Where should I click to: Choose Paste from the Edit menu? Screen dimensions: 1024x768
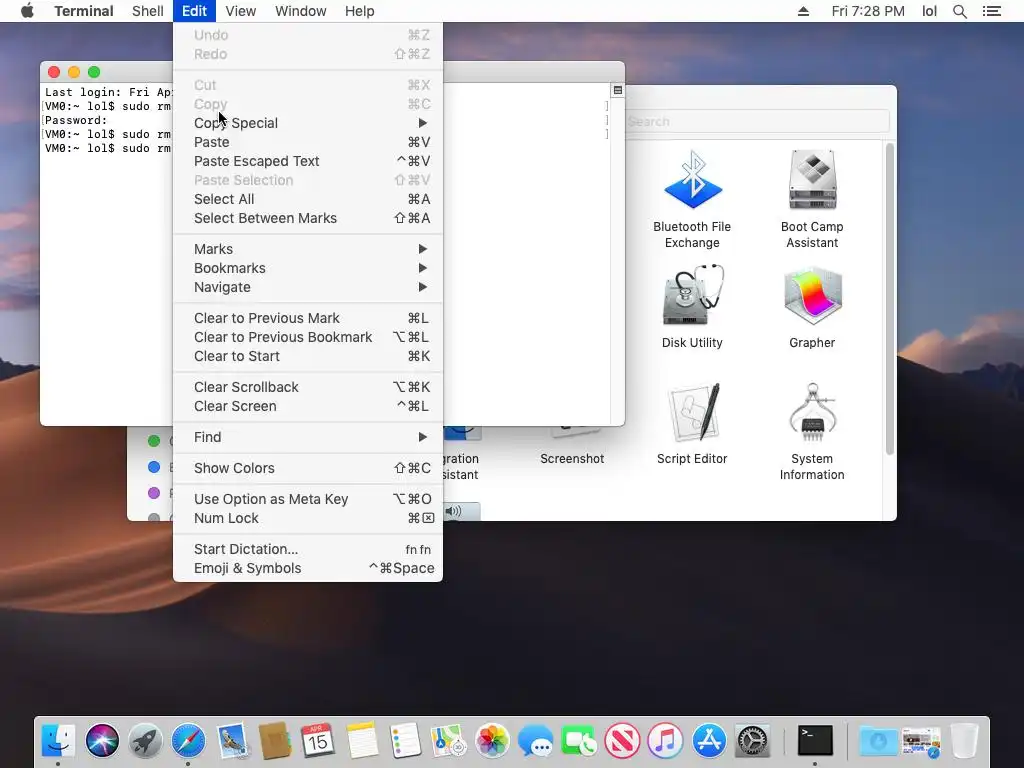[308, 142]
